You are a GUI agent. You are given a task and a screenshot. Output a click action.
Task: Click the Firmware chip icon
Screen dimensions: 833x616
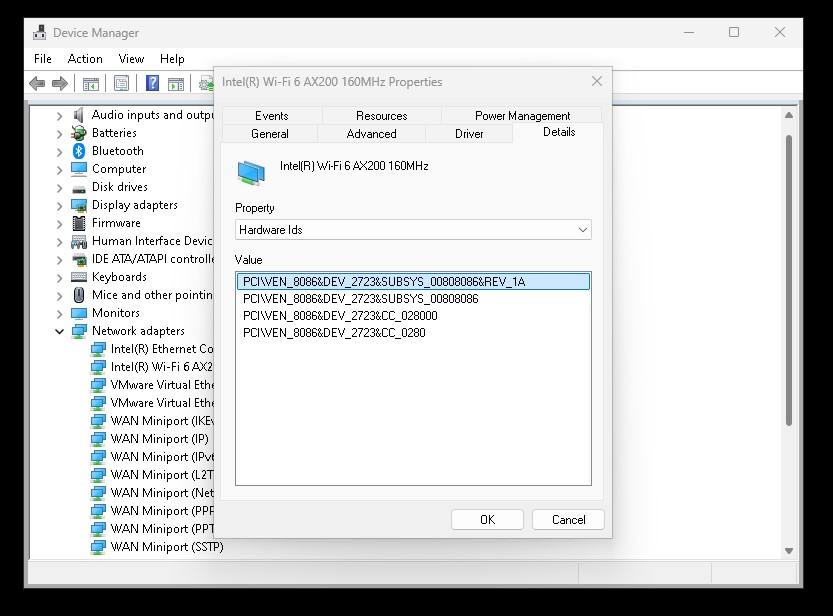coord(79,223)
